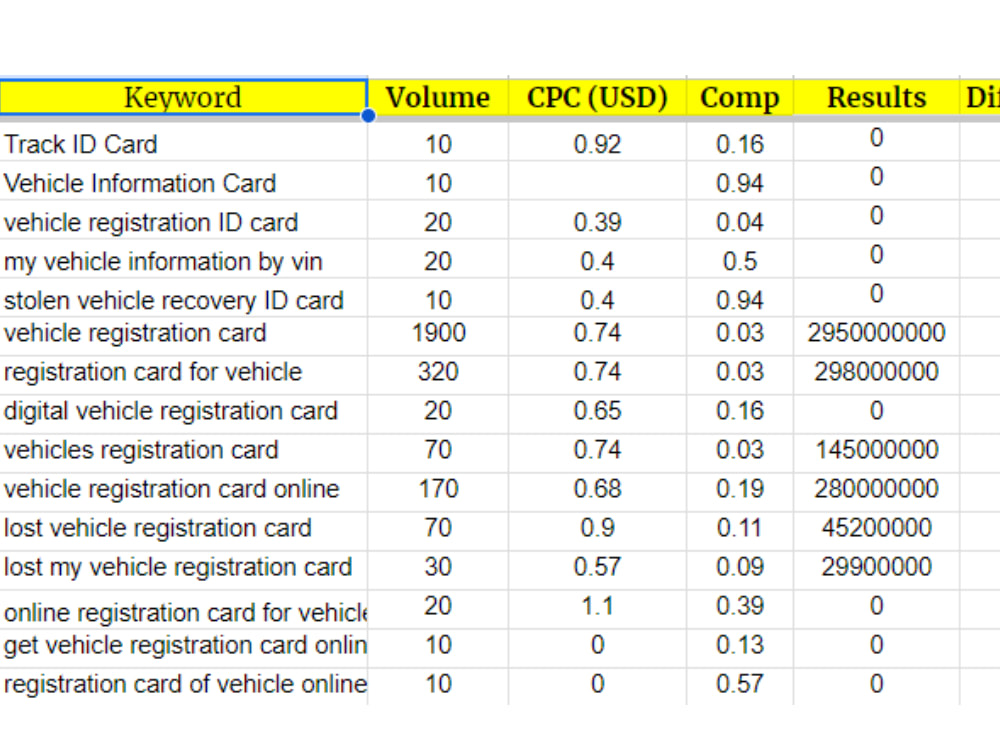Select the 'registration card of vehicle online' cell
Viewport: 1000px width, 750px height.
coord(184,684)
